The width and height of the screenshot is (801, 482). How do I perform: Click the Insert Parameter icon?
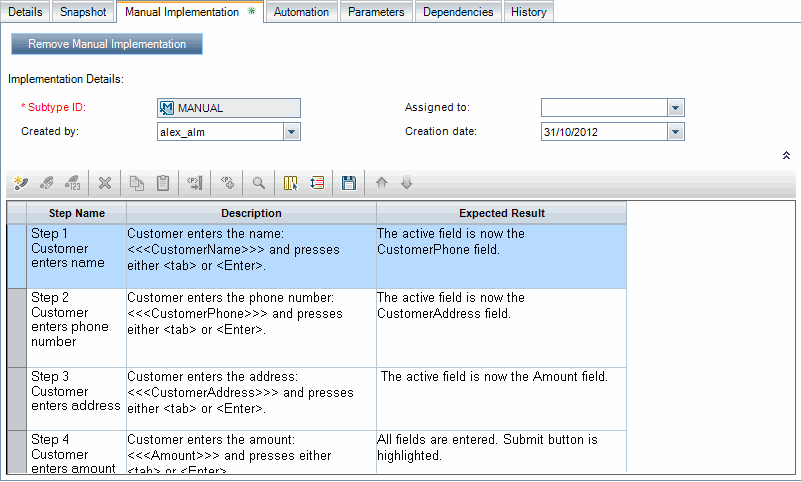coord(227,183)
